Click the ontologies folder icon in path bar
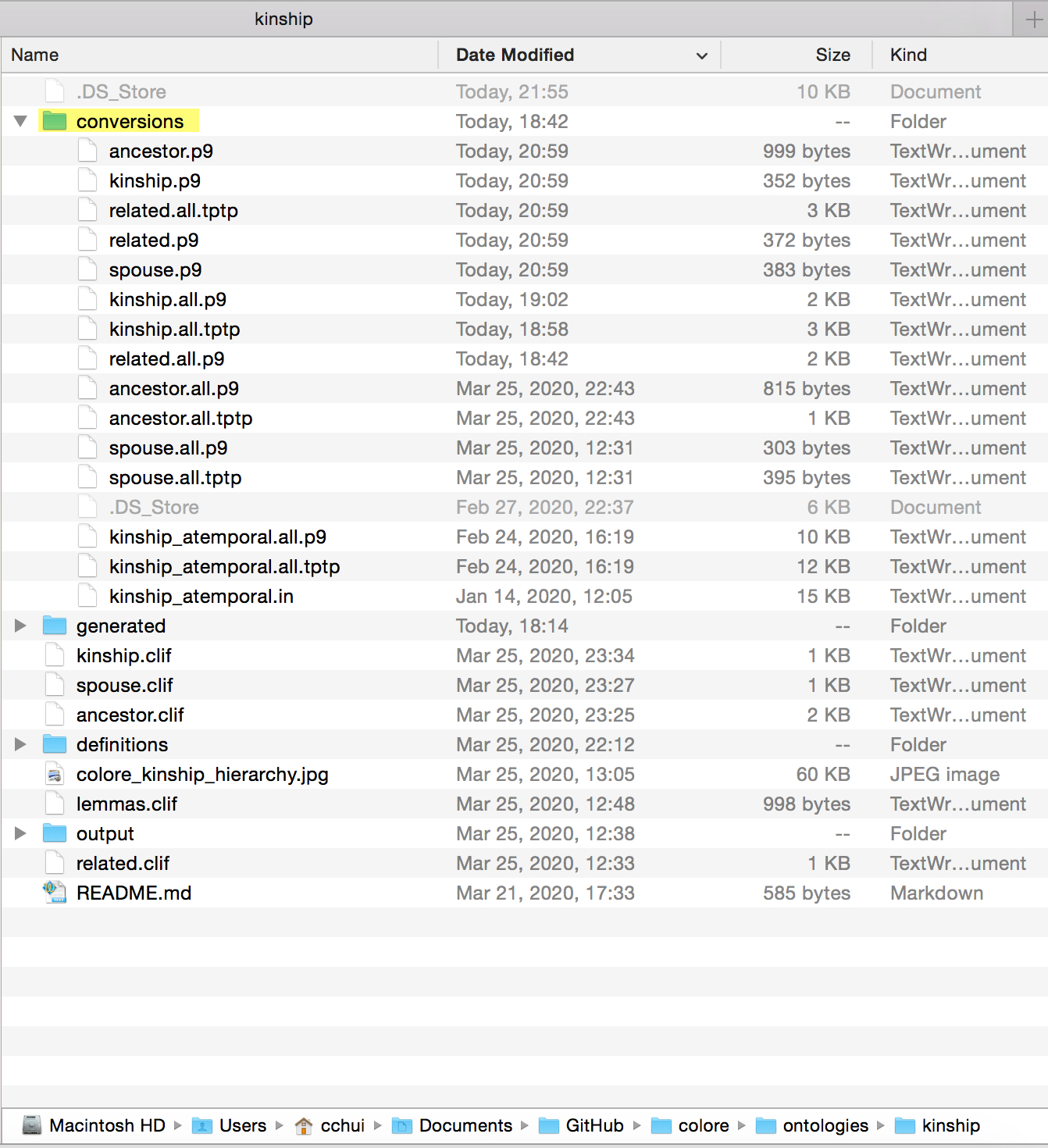The height and width of the screenshot is (1148, 1048). 766,1125
